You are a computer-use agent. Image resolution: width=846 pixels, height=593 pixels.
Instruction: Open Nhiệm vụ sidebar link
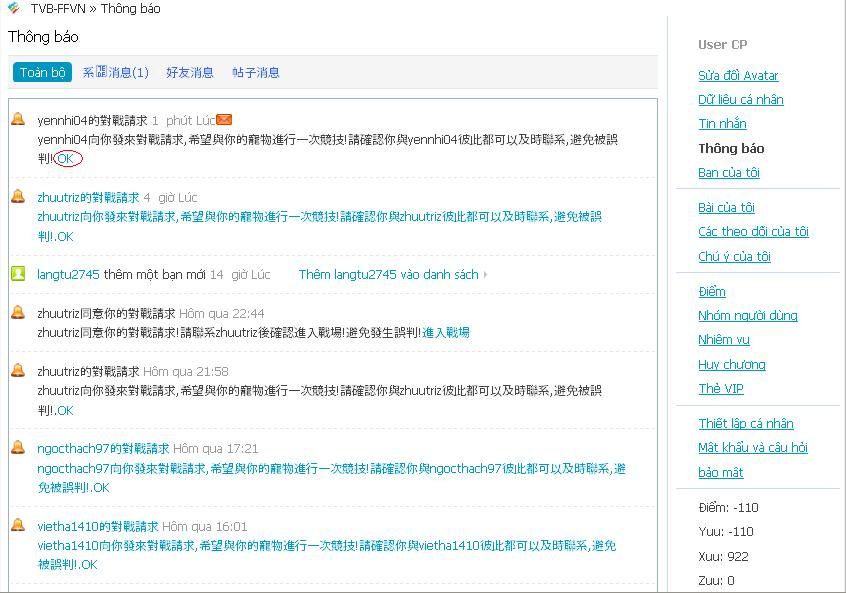tap(724, 339)
